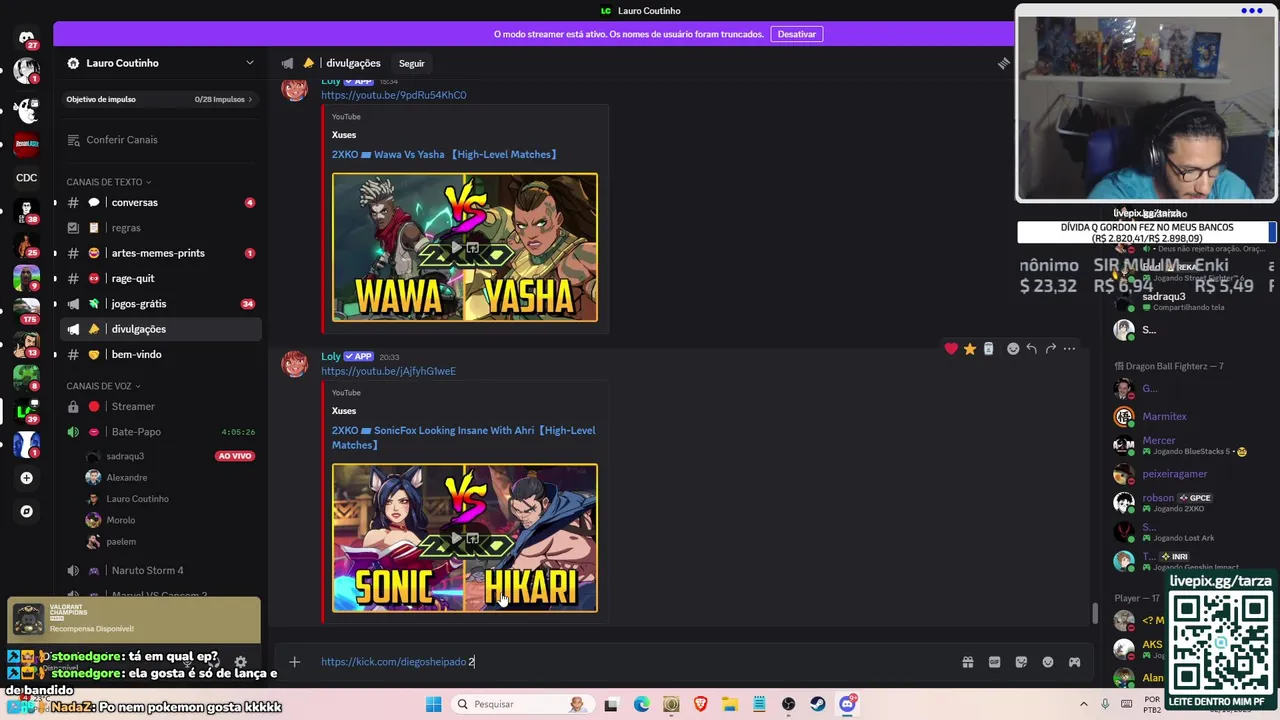
Task: Forward Loly's SonicFox message
Action: [1050, 349]
